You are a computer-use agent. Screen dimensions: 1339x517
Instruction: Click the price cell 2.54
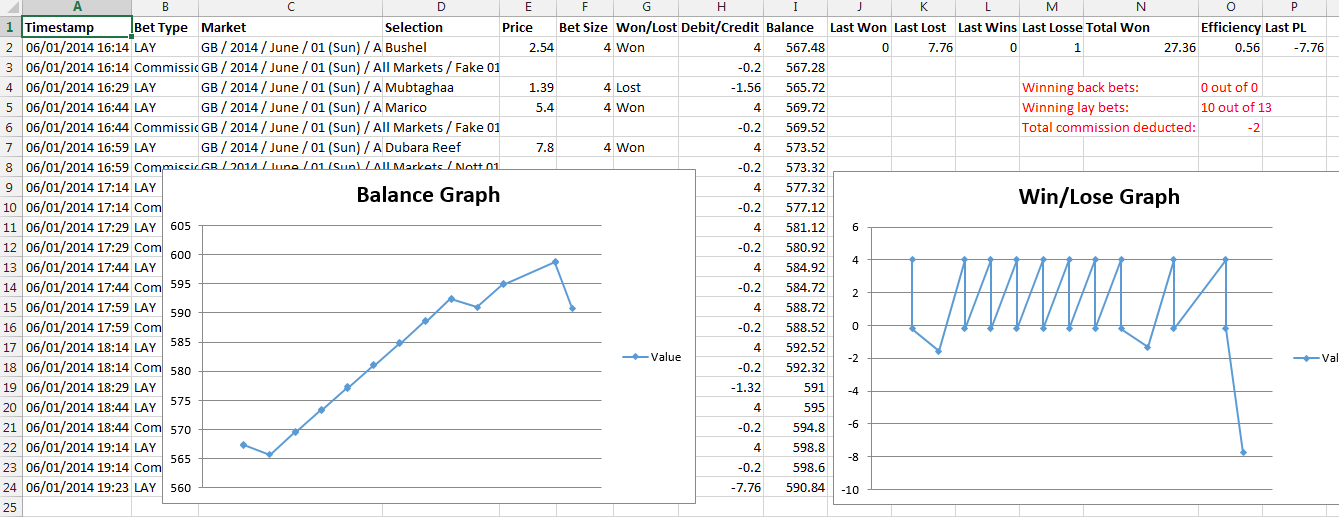tap(528, 47)
